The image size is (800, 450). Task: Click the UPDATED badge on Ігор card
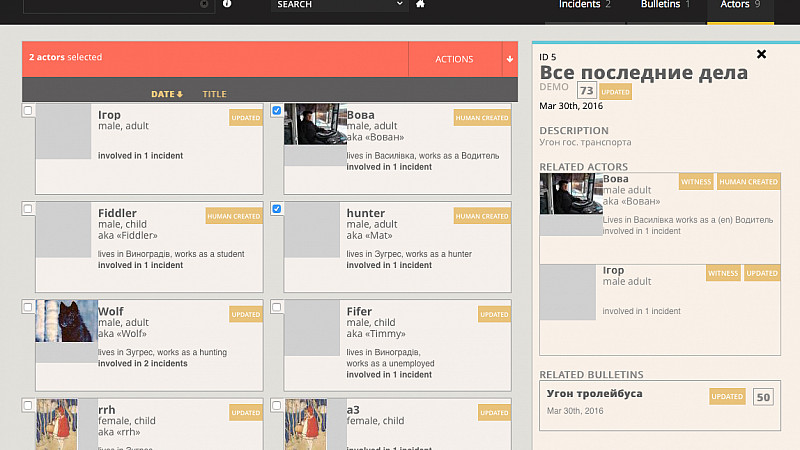pyautogui.click(x=246, y=118)
